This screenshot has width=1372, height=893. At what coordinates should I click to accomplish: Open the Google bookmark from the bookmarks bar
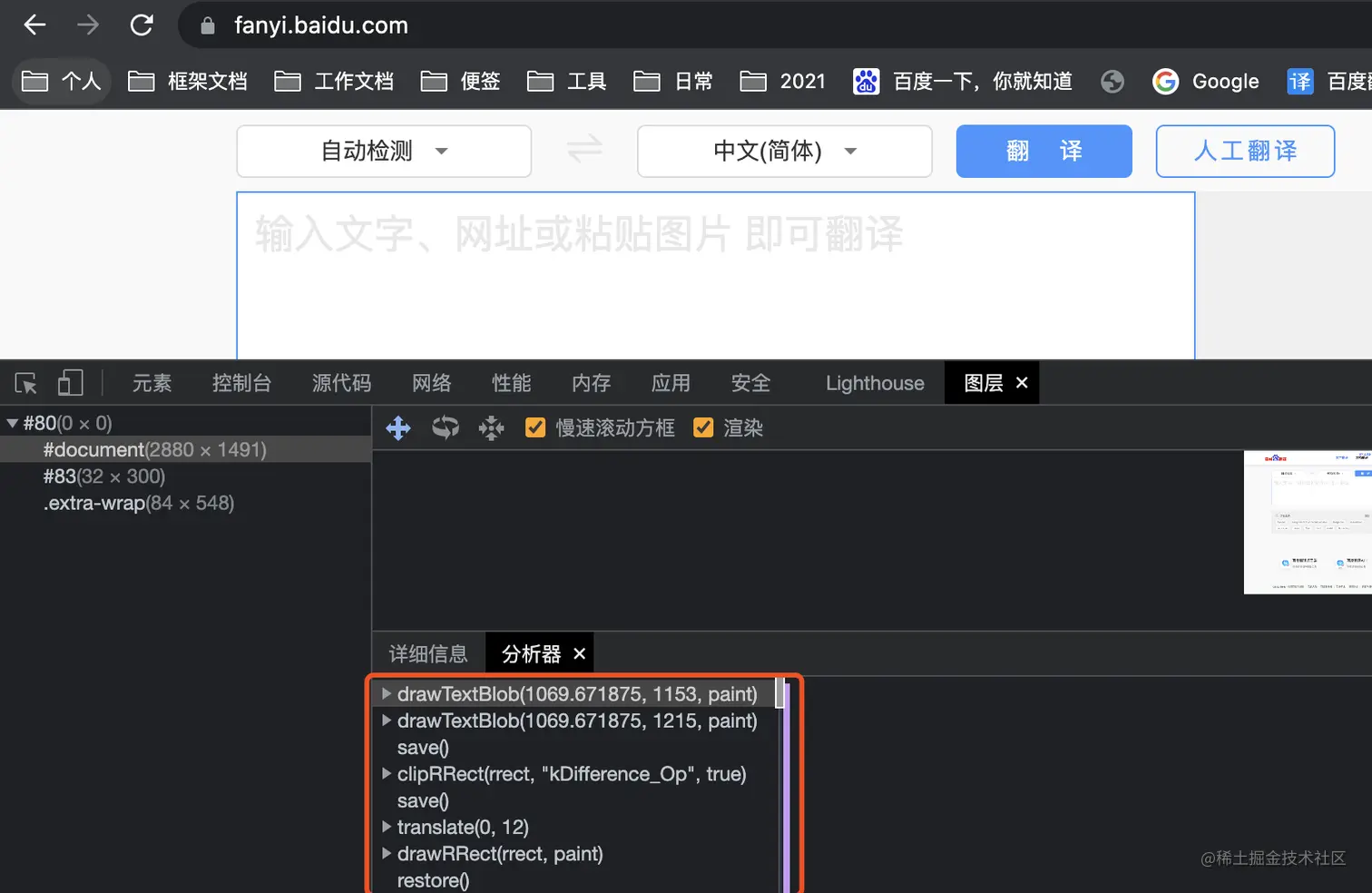coord(1206,81)
